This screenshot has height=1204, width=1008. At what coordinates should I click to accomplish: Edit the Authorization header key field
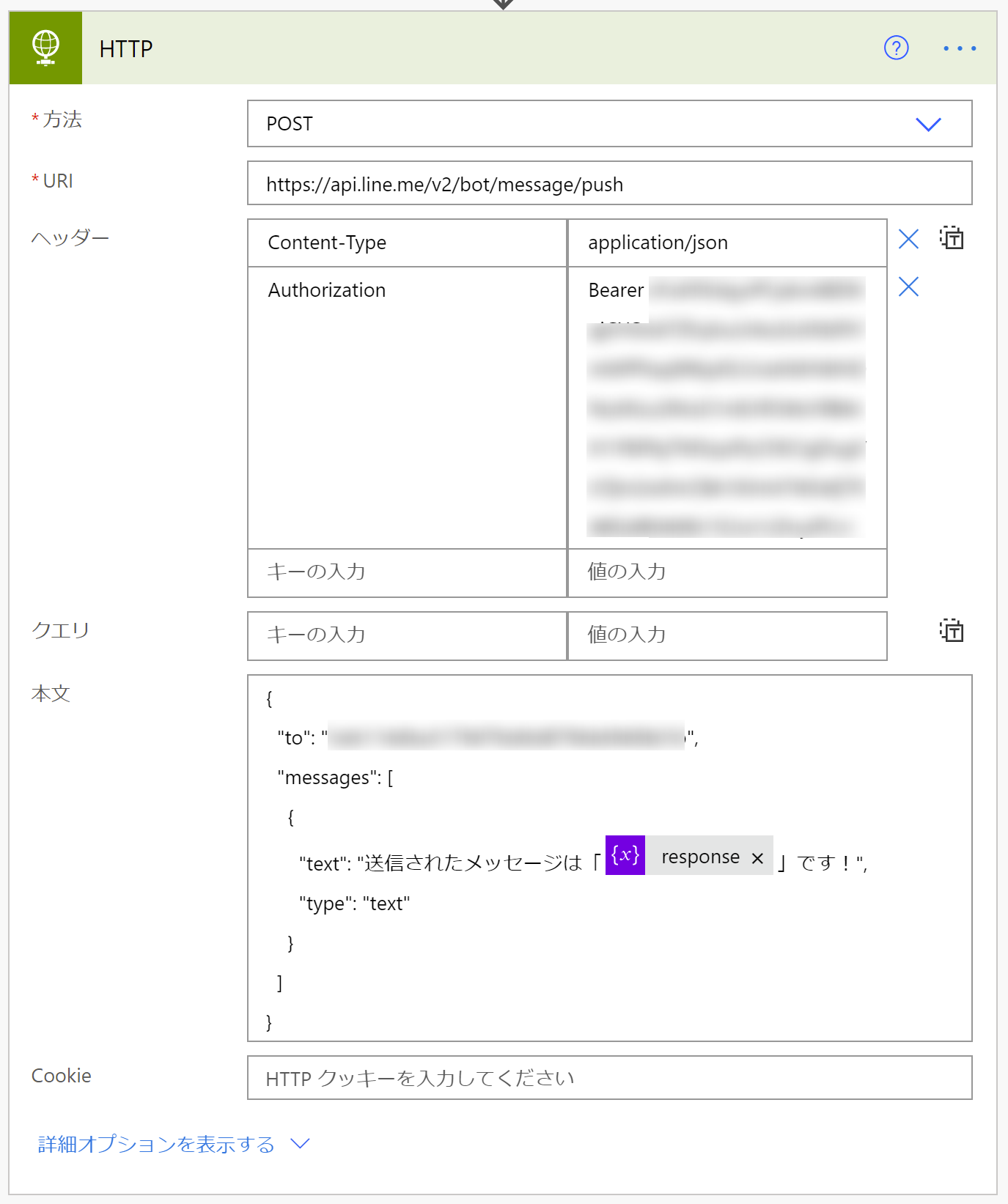pyautogui.click(x=408, y=407)
